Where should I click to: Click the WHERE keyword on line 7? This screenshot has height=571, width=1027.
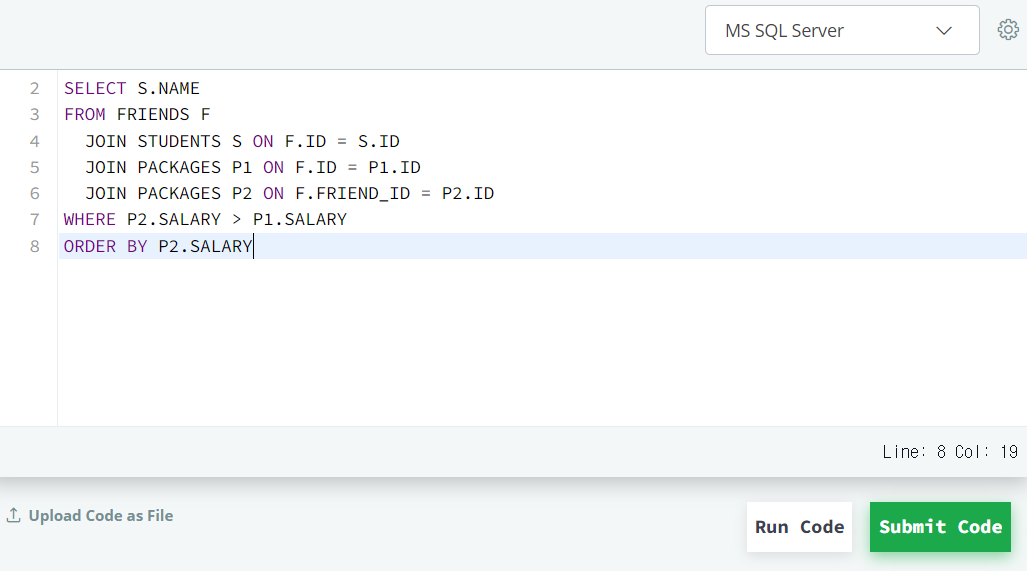click(90, 219)
